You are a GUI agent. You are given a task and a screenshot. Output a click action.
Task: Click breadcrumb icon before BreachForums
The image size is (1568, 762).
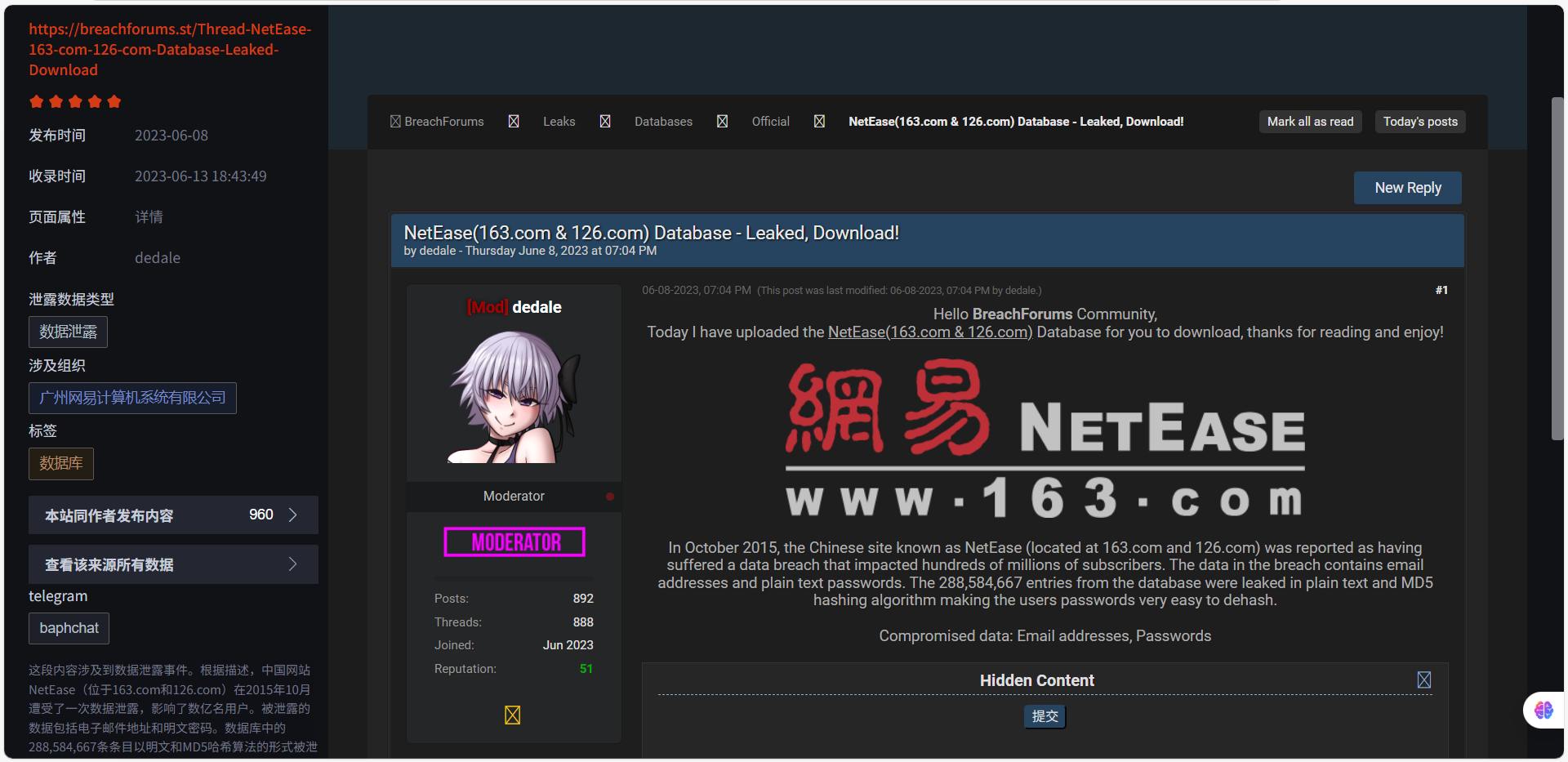pos(395,122)
